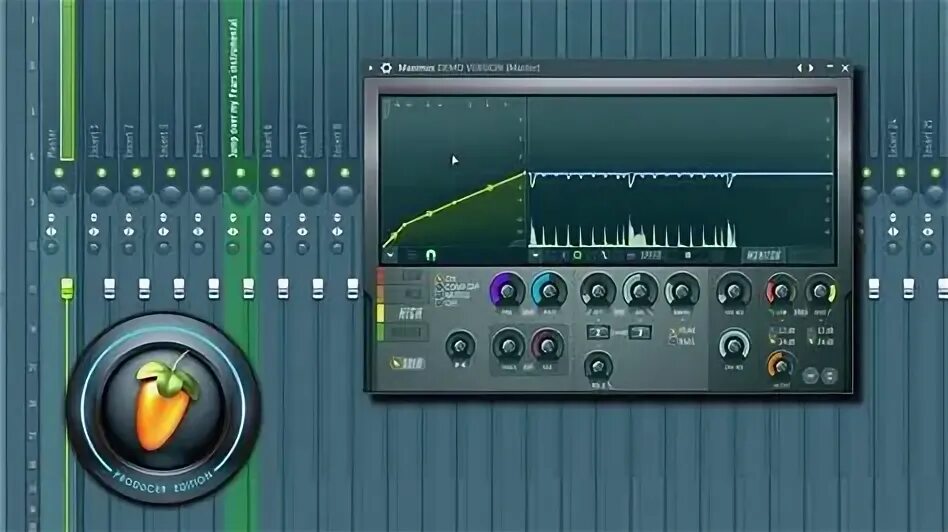Screen dimensions: 948x532
Task: Click the left hexagonal button at bottom right
Action: click(811, 376)
